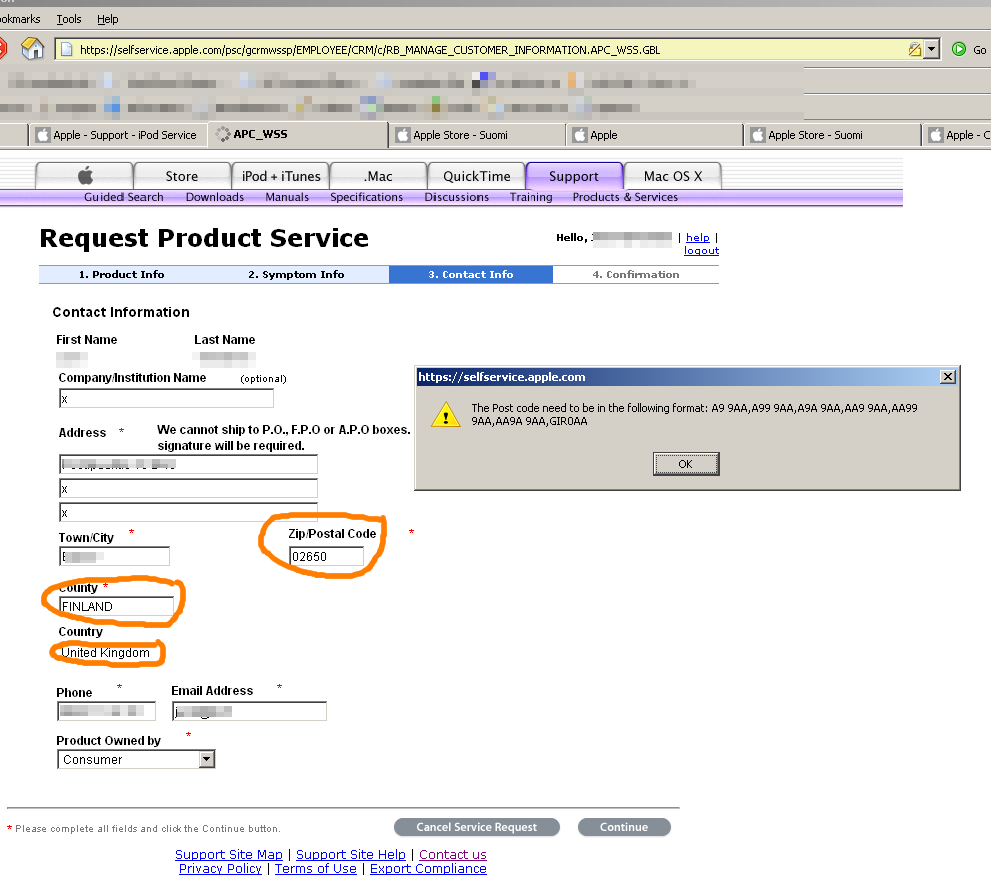This screenshot has width=991, height=887.
Task: Click the Apple logo navigation tab
Action: pos(85,176)
